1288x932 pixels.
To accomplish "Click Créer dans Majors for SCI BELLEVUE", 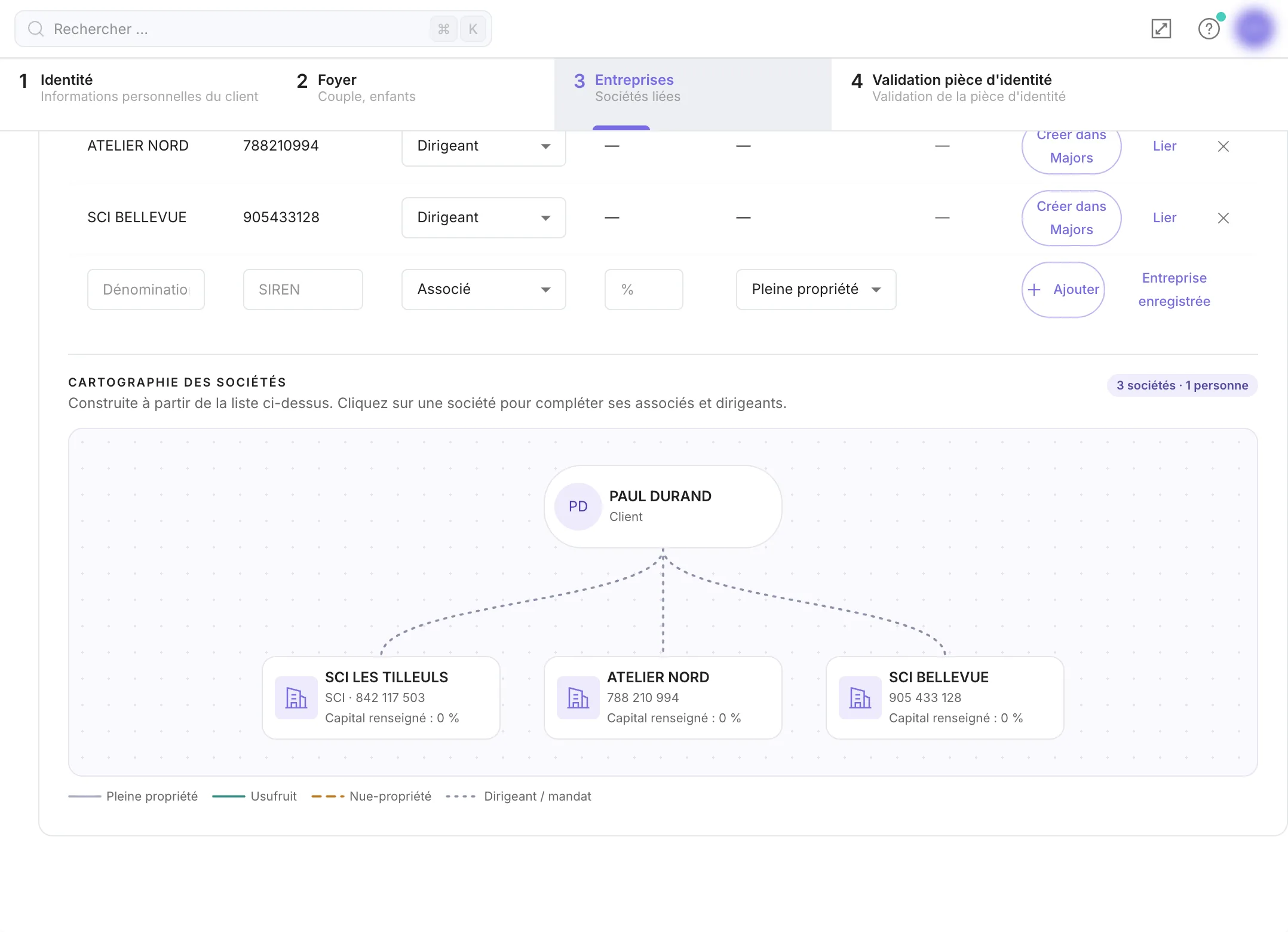I will pos(1071,217).
